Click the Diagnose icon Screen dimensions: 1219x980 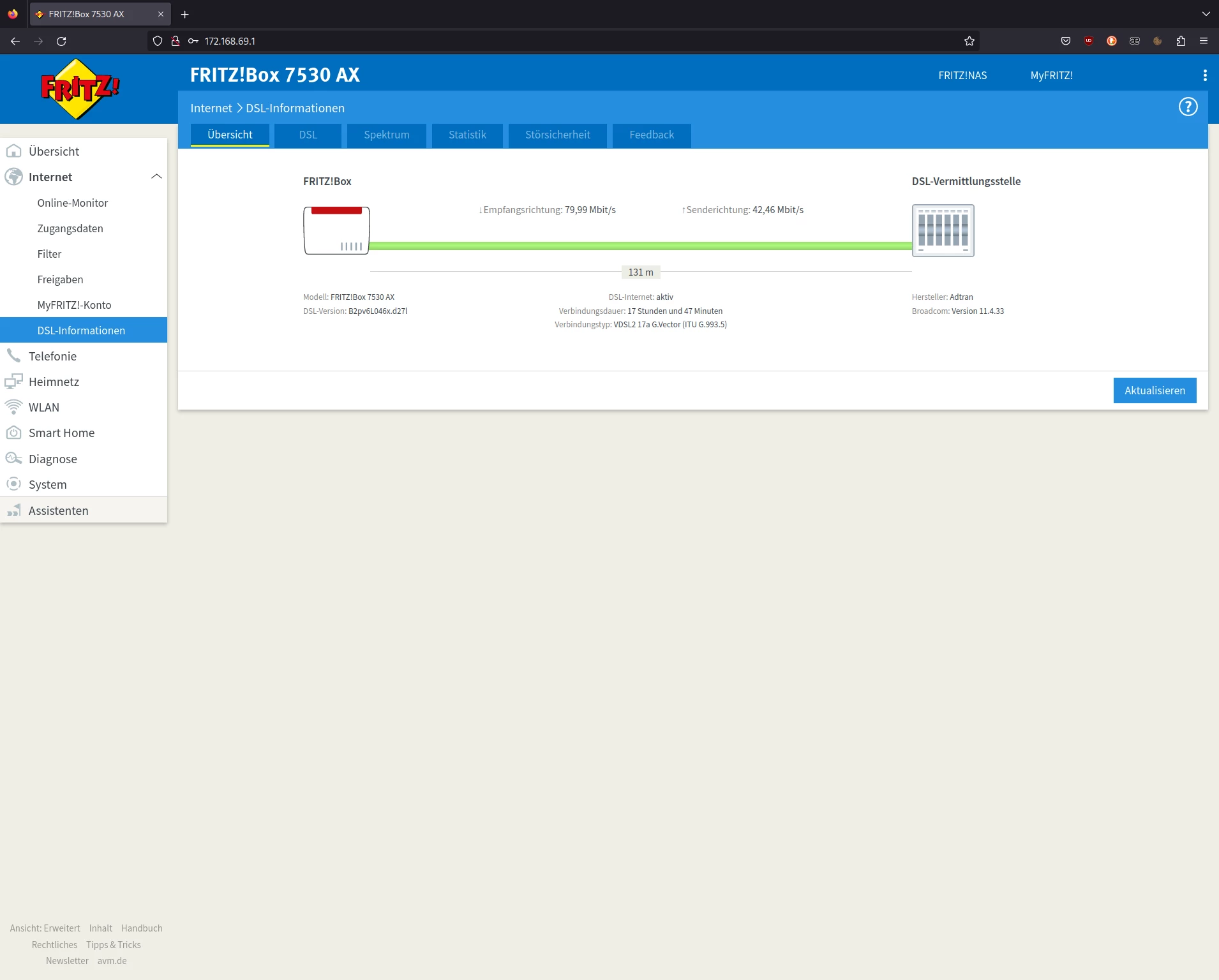click(13, 459)
